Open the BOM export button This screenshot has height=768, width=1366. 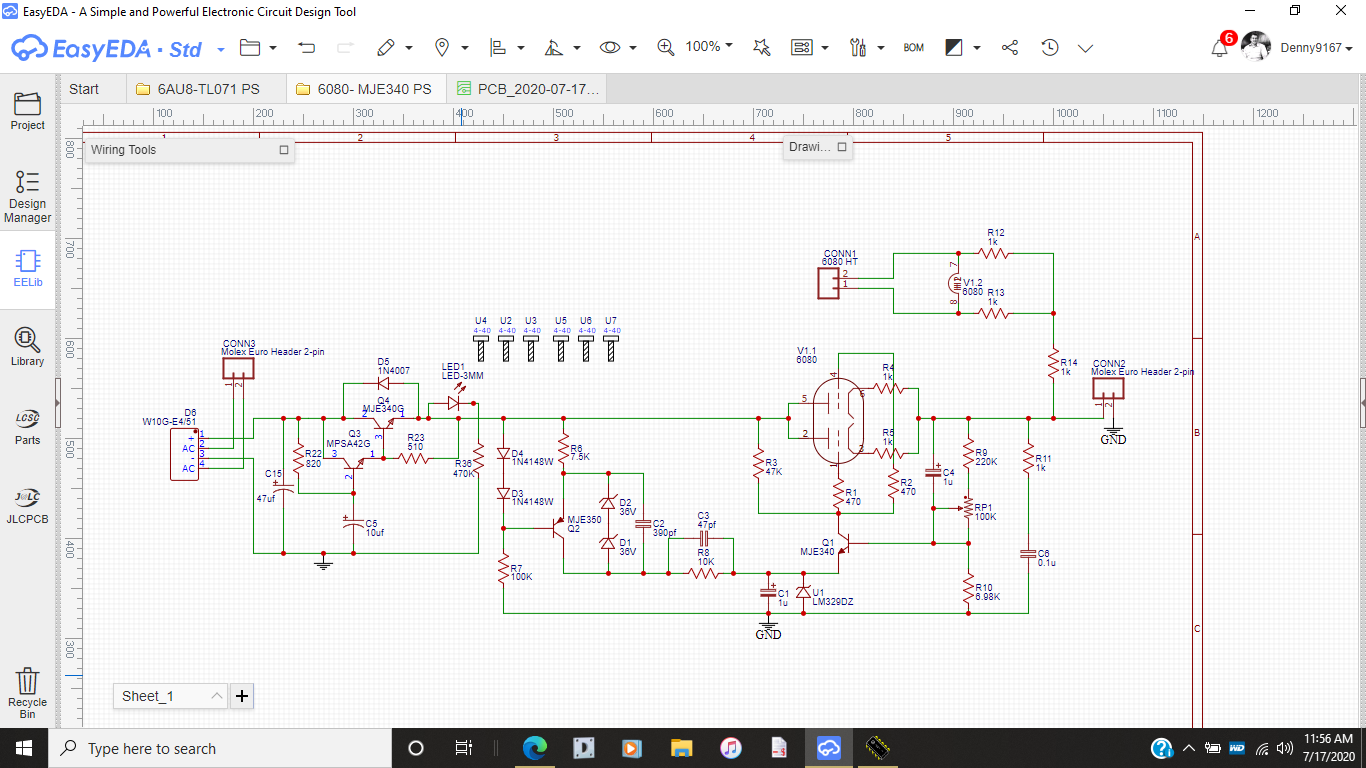[x=913, y=47]
